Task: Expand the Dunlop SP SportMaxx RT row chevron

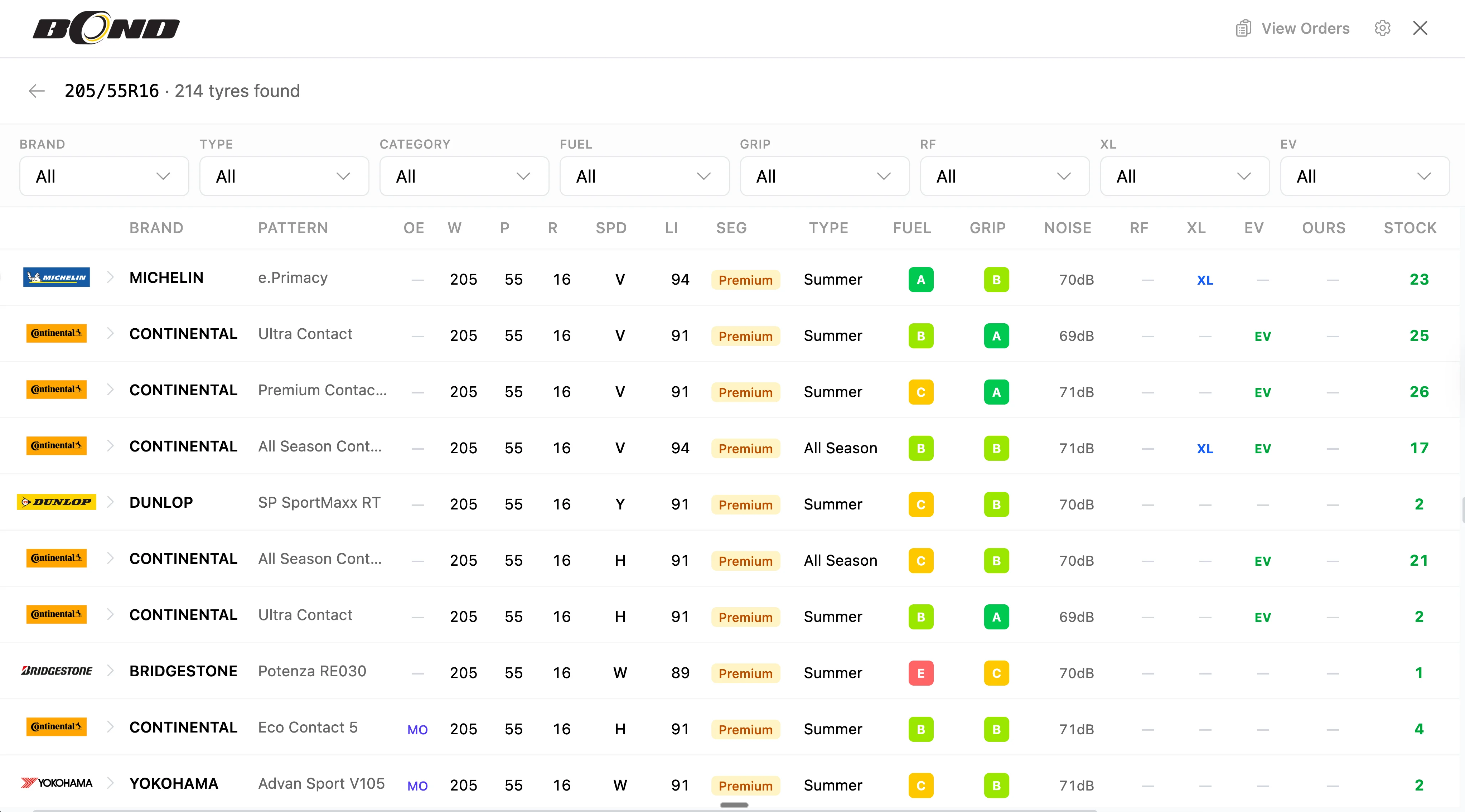Action: click(x=110, y=502)
